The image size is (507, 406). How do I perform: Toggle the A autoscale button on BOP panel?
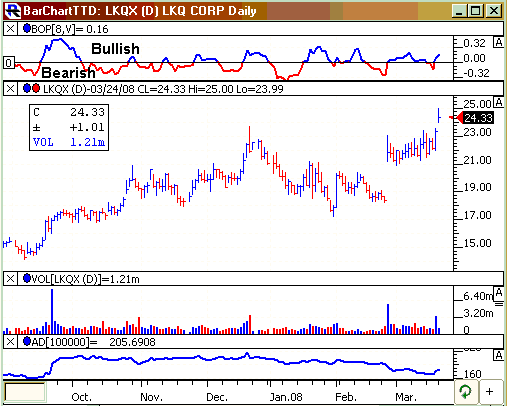[x=499, y=42]
